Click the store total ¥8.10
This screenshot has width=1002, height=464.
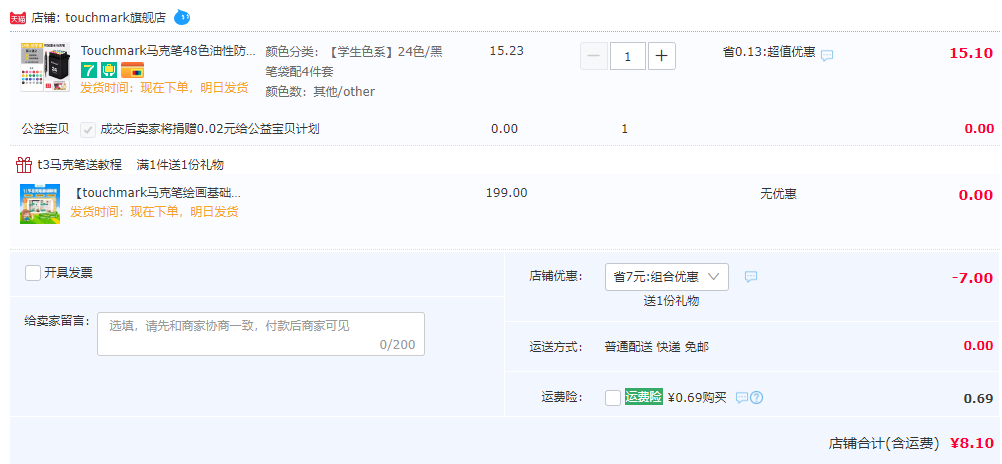coord(972,443)
